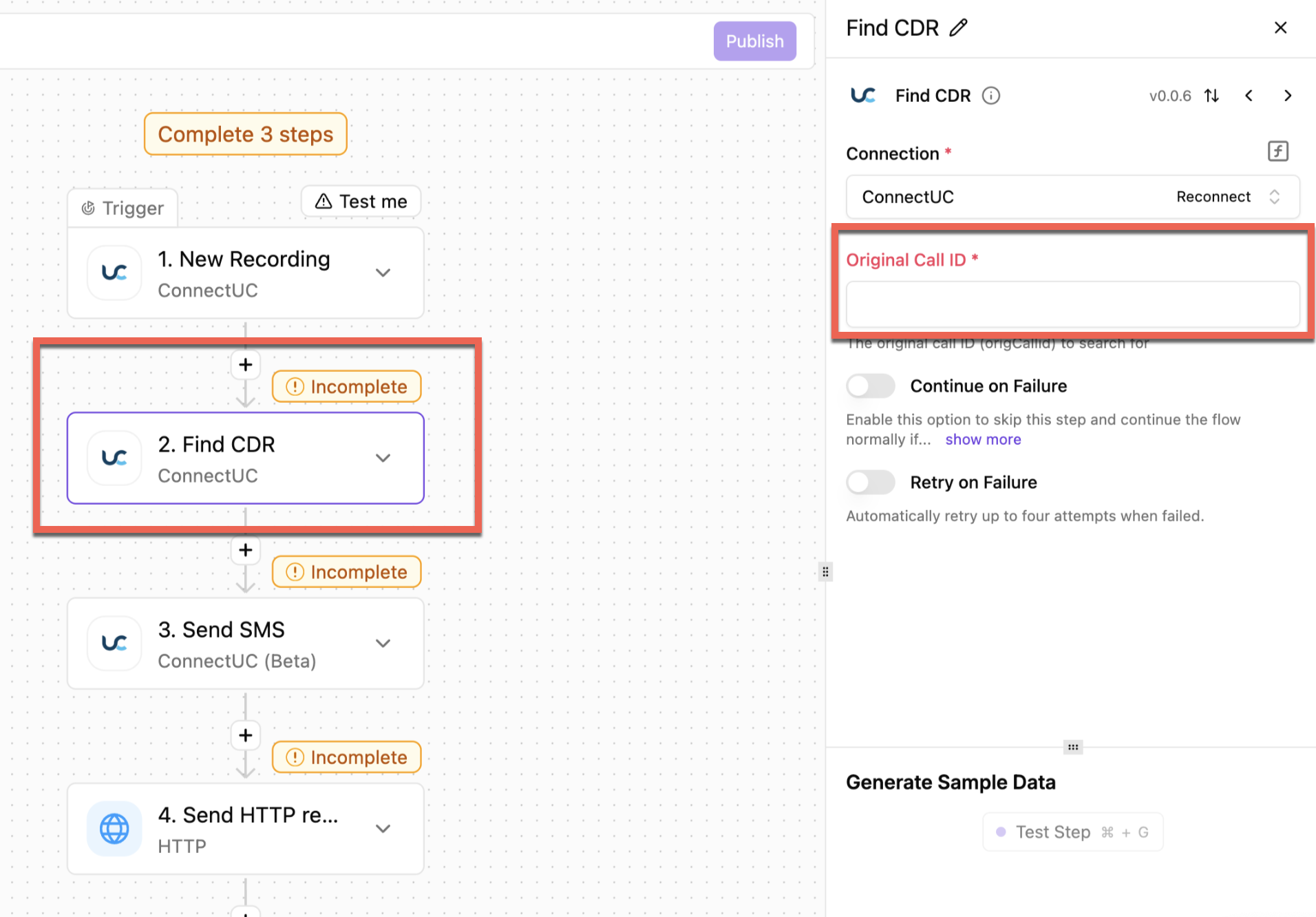Select the 4. Send HTTP request step card

click(246, 828)
